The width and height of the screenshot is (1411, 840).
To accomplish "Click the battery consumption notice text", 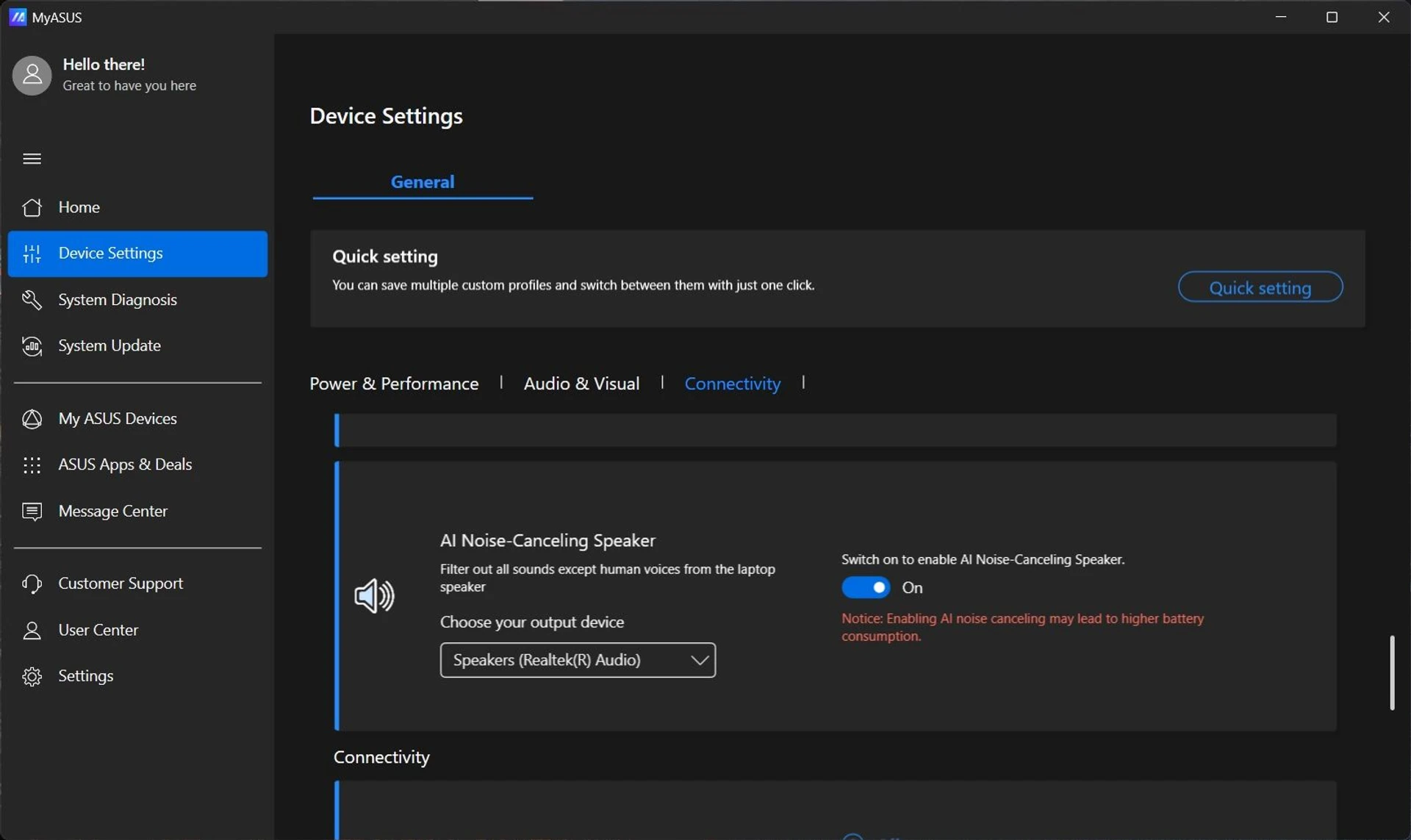I will click(x=1022, y=627).
